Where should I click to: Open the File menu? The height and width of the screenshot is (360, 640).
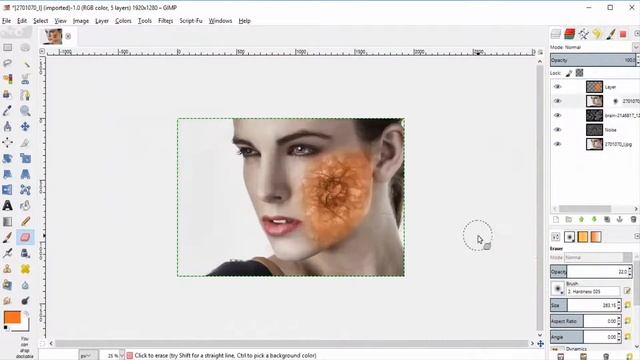7,21
